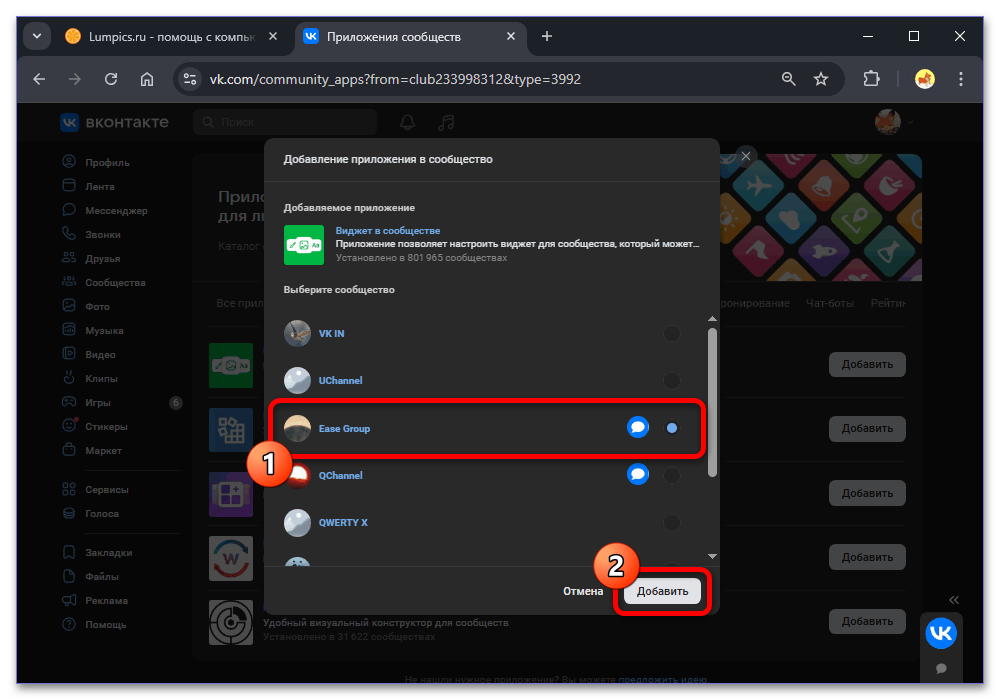1000x700 pixels.
Task: Open the zoom magnifier in address bar
Action: coord(789,79)
